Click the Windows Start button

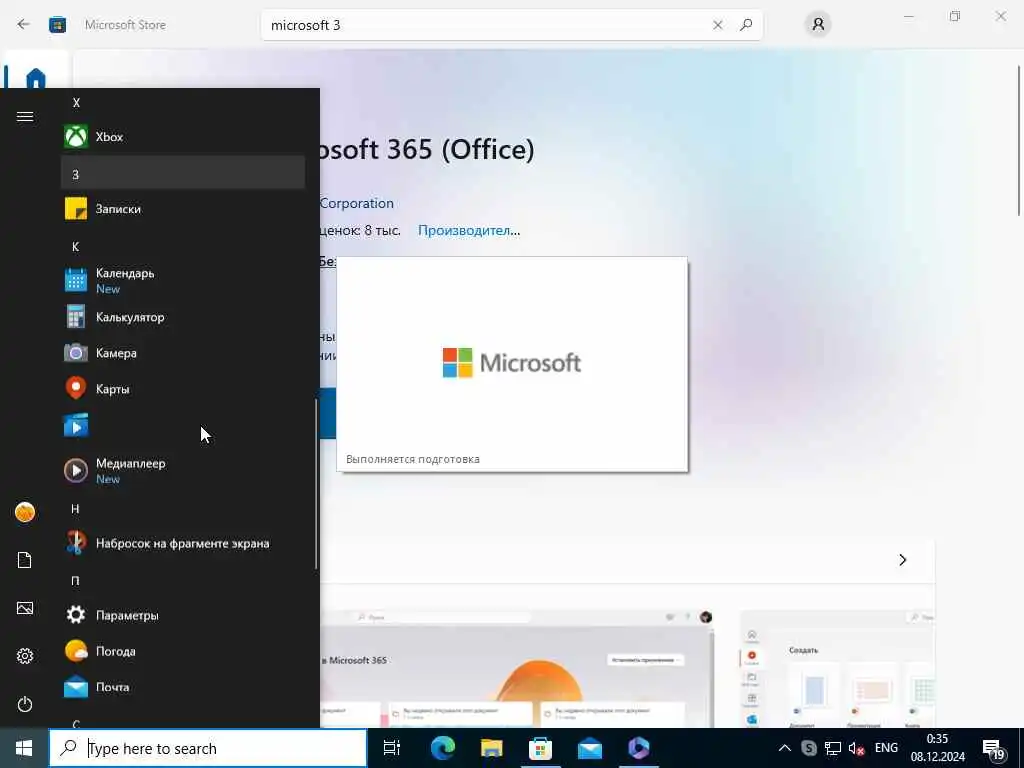(24, 748)
